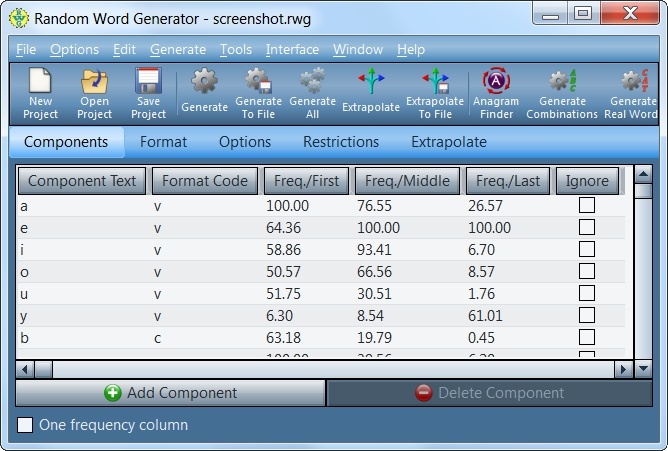668x451 pixels.
Task: Click the Generate Real Word icon
Action: point(631,93)
